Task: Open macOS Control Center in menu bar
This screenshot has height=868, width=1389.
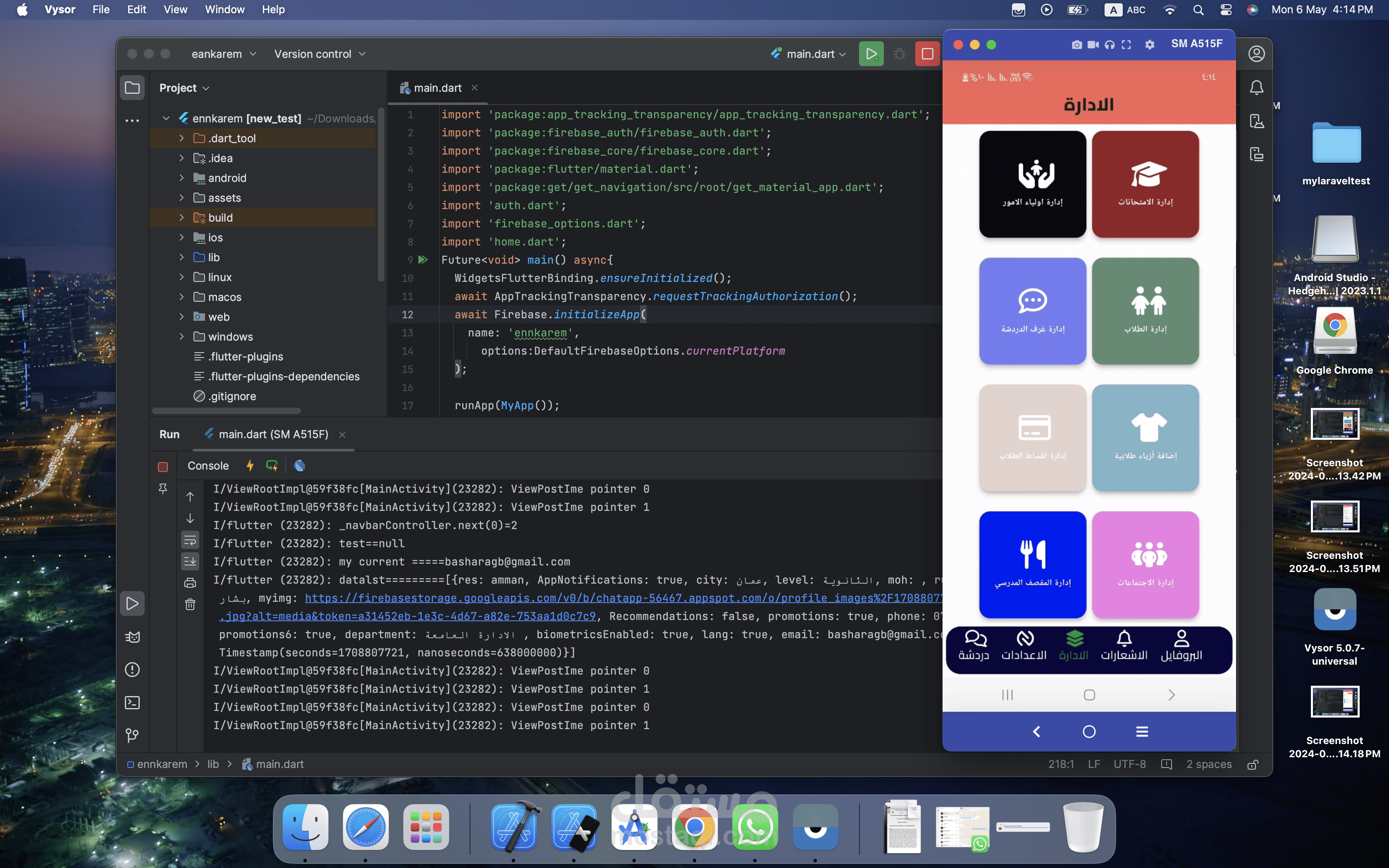Action: coord(1226,10)
